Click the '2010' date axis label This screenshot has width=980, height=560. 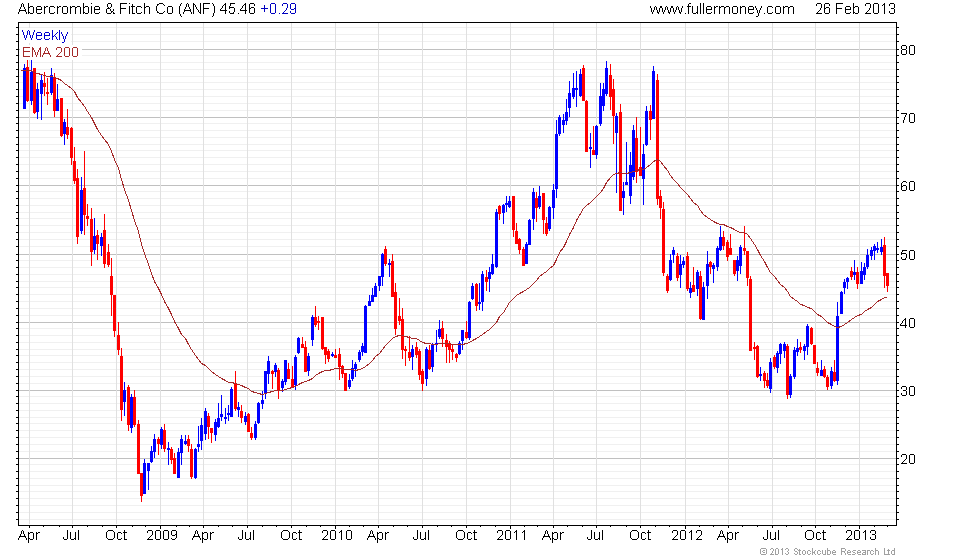[x=337, y=536]
